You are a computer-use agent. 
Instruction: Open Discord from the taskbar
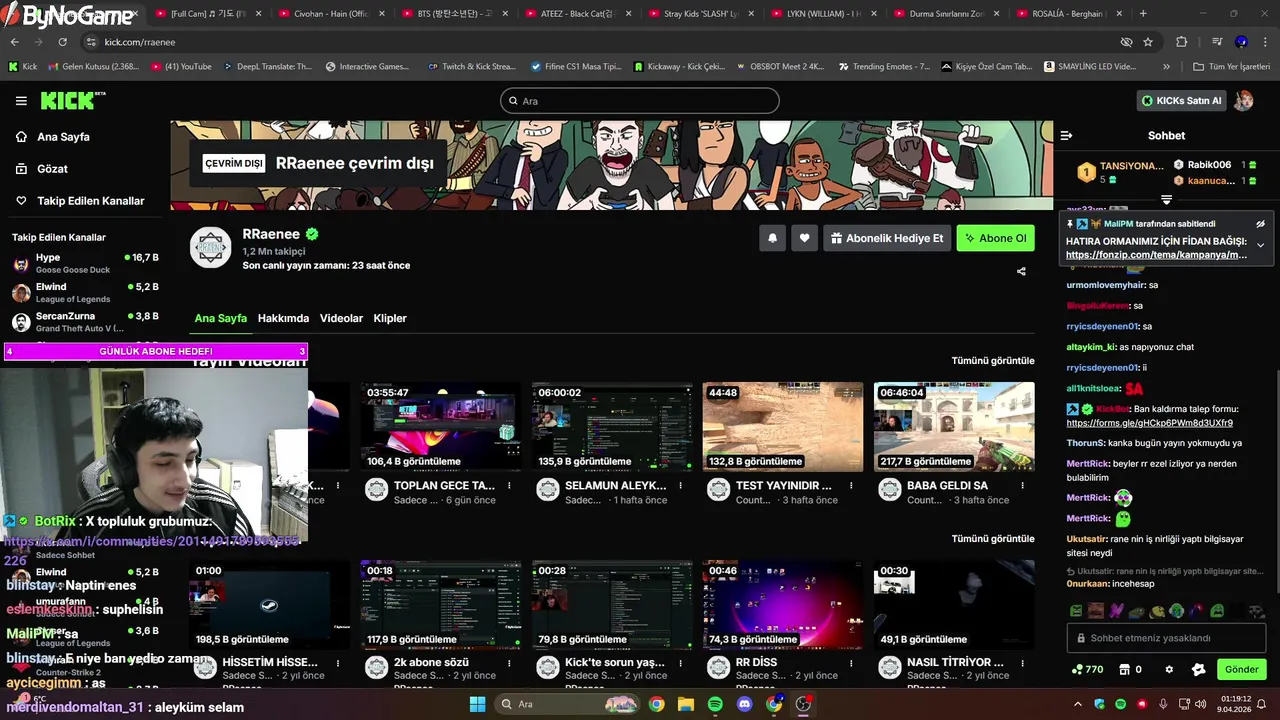click(x=745, y=704)
